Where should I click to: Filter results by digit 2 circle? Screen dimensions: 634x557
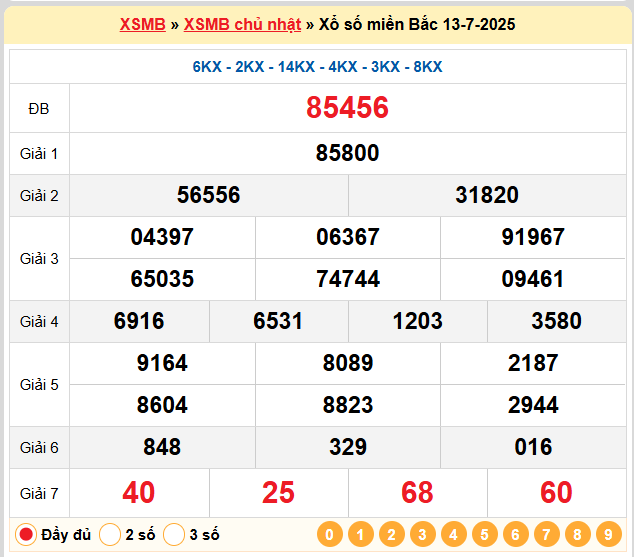(x=391, y=534)
